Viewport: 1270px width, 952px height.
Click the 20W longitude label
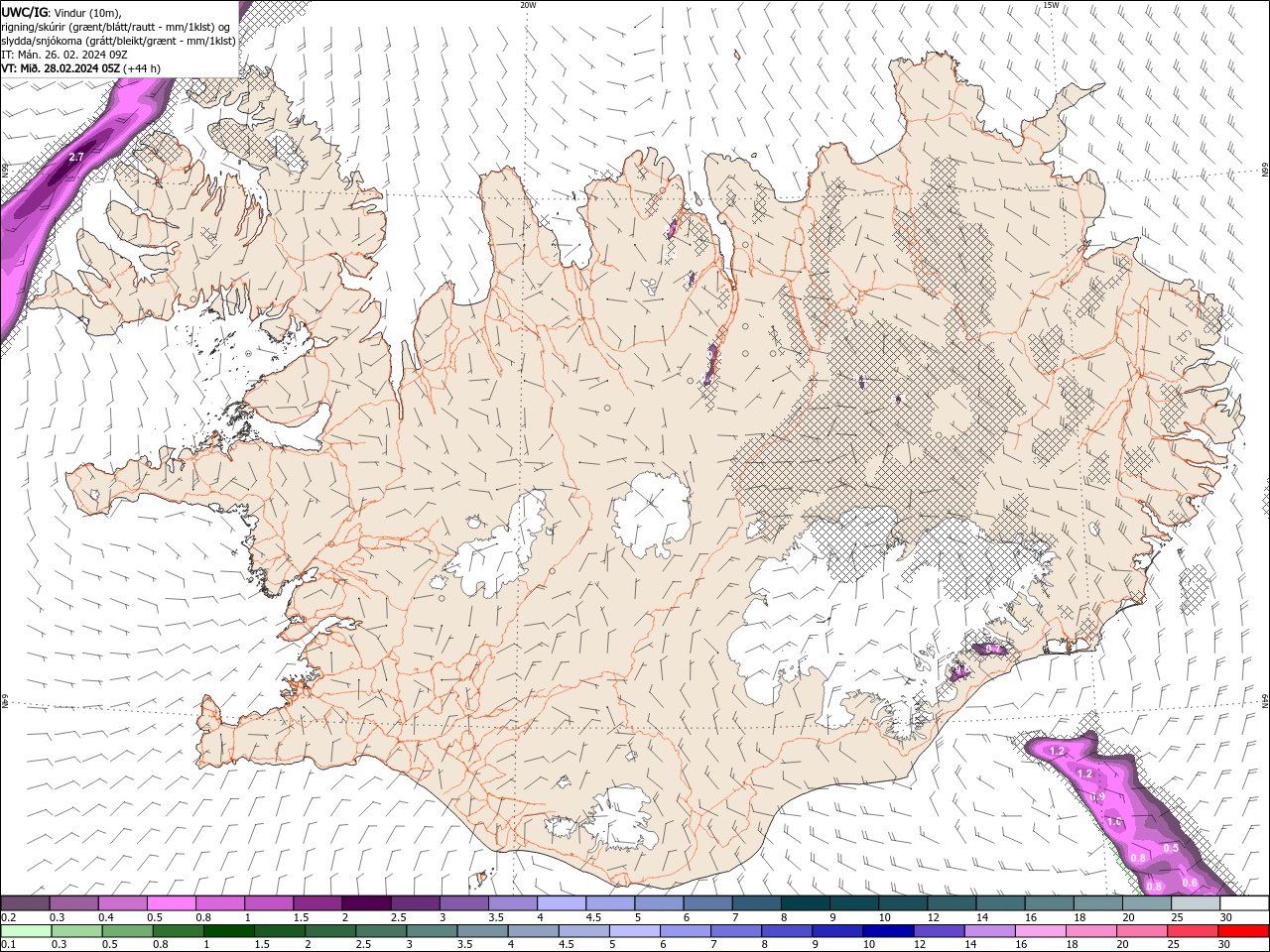528,5
